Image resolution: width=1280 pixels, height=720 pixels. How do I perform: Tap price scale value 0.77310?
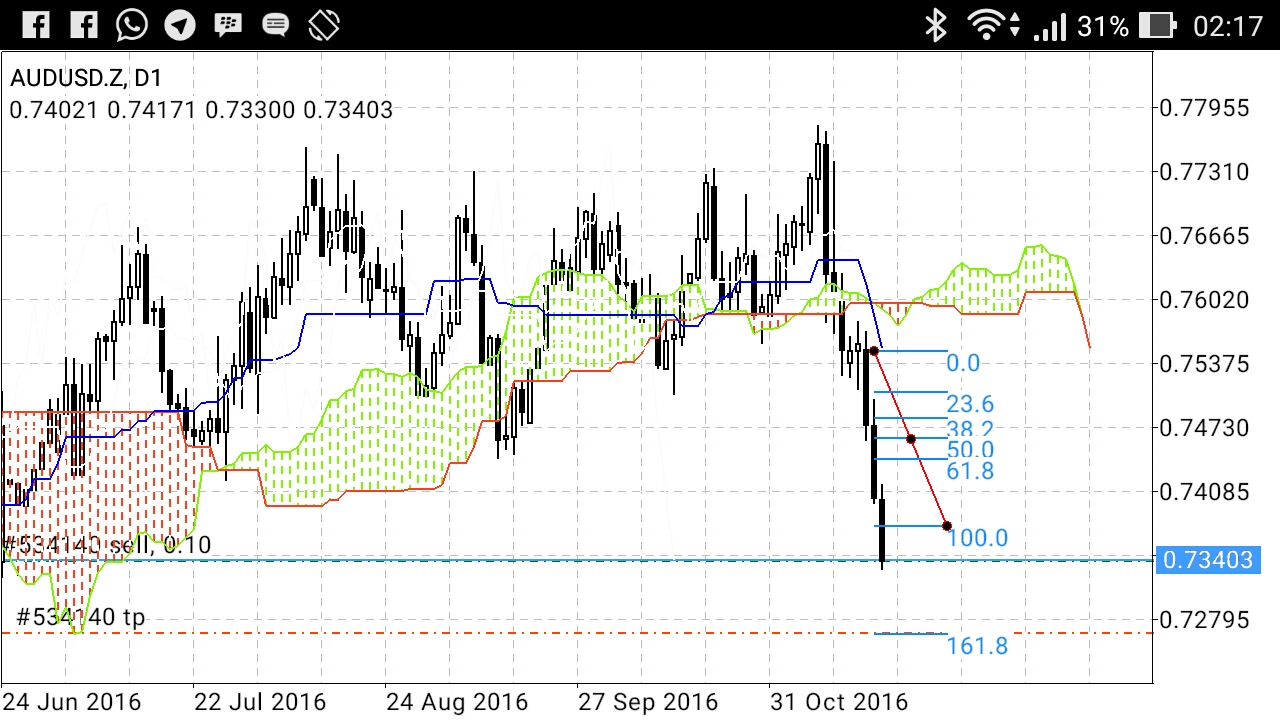(x=1204, y=172)
